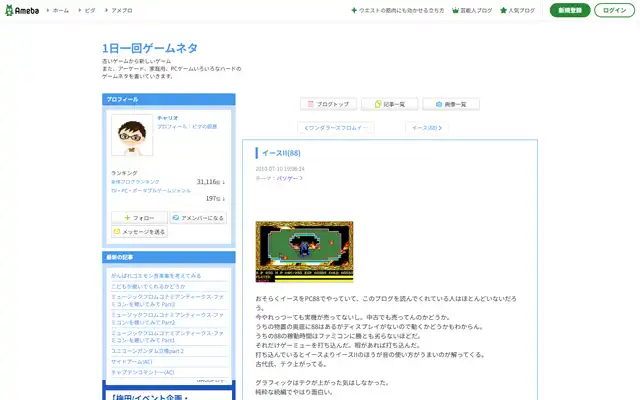This screenshot has height=400, width=640.
Task: Open the blog title 1日一回ゲームネタ
Action: [150, 48]
